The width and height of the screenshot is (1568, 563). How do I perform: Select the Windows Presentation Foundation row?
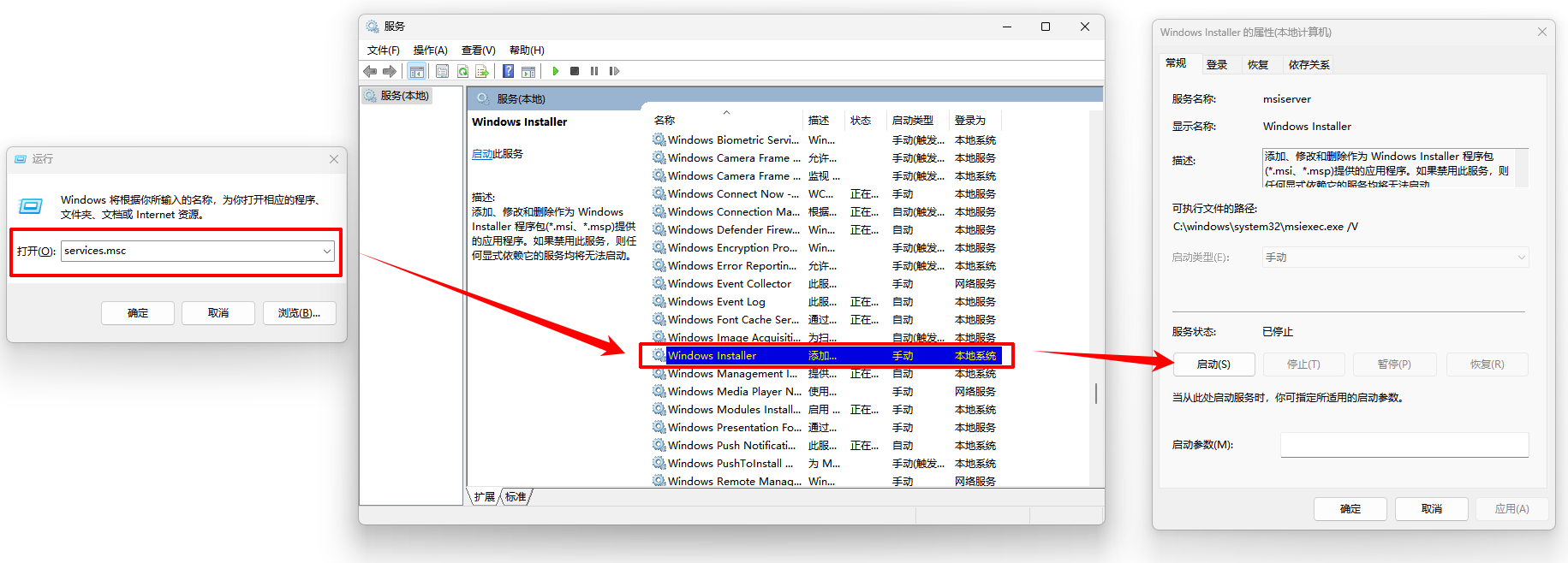pos(826,427)
